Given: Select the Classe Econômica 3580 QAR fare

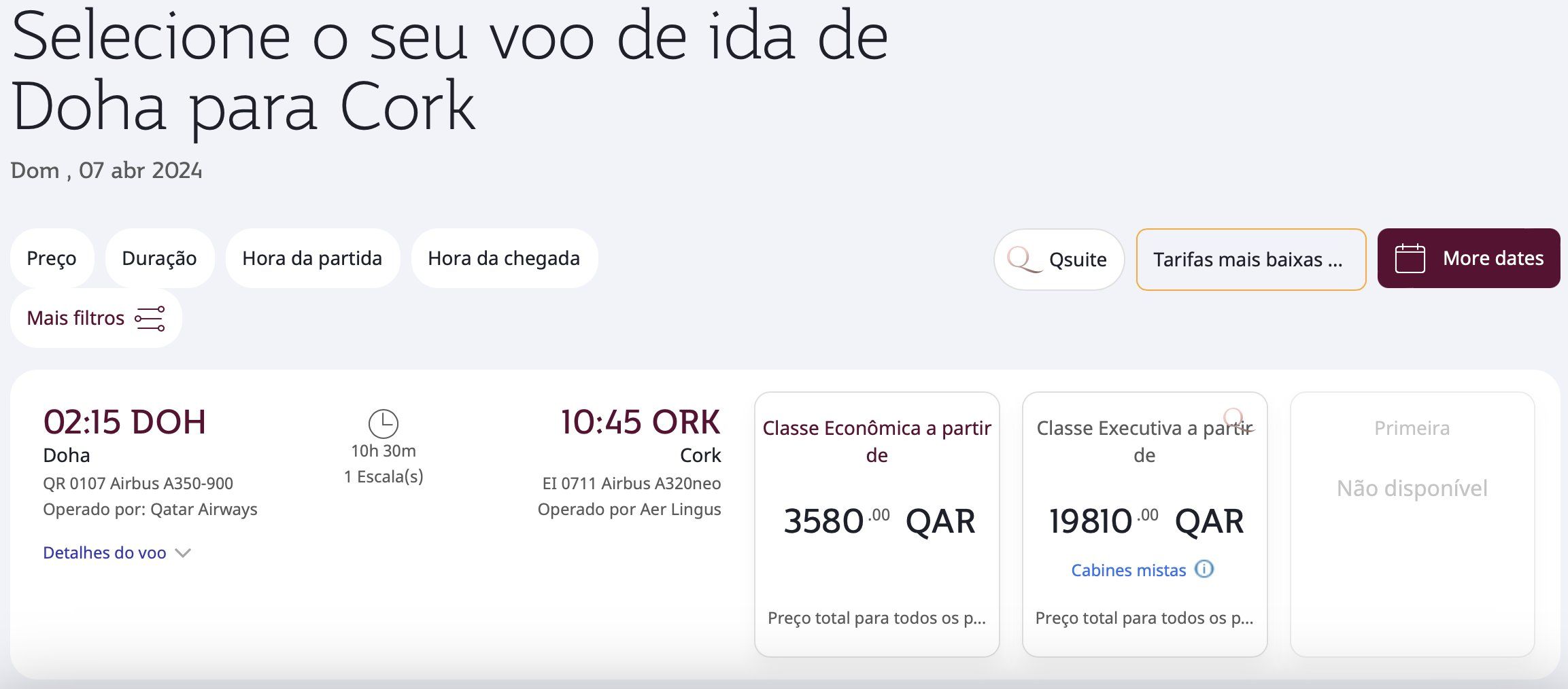Looking at the screenshot, I should pos(877,525).
